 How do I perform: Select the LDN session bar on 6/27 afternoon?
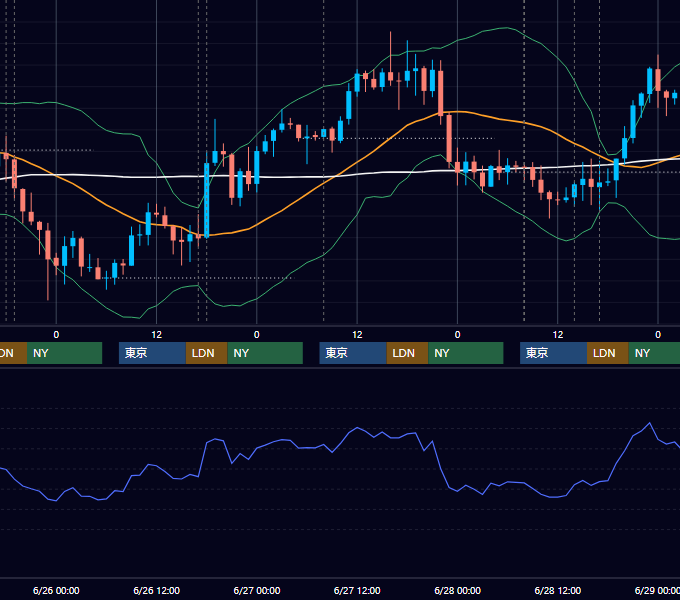click(x=408, y=353)
